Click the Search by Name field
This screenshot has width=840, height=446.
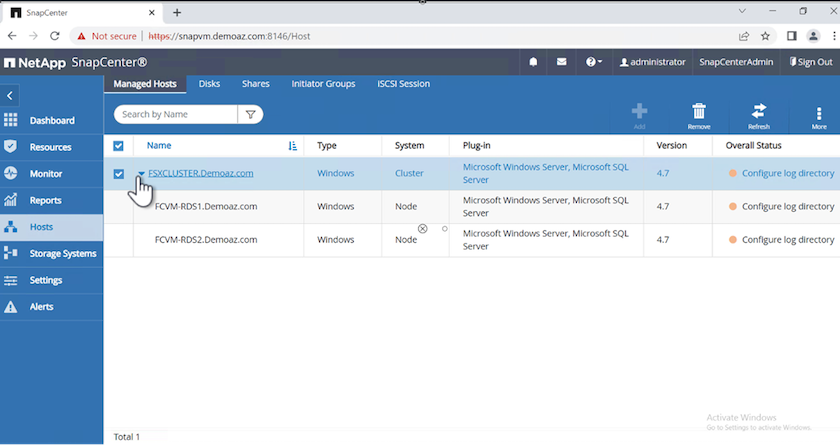[x=176, y=115]
